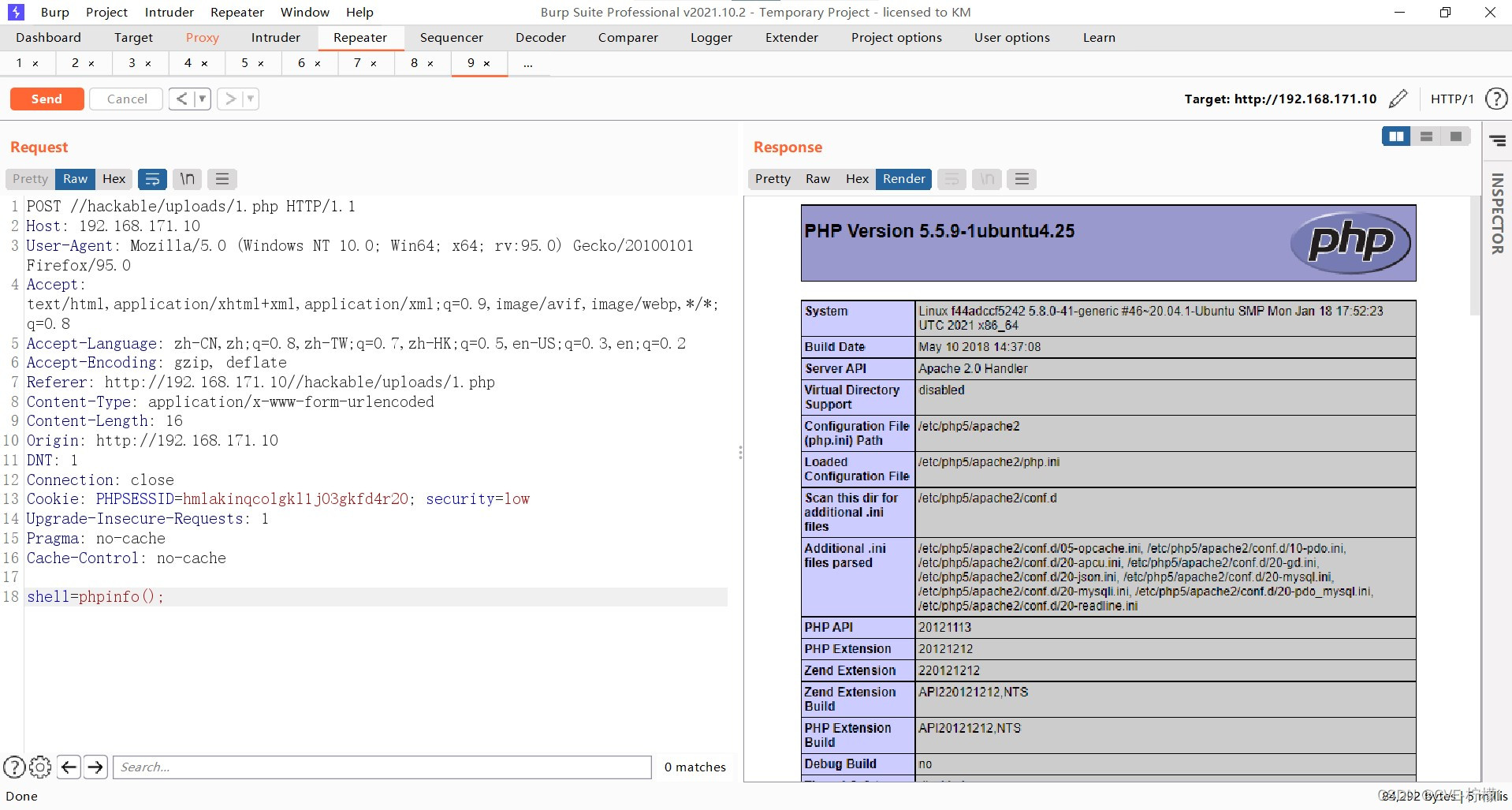
Task: Focus the request Search field
Action: point(382,767)
